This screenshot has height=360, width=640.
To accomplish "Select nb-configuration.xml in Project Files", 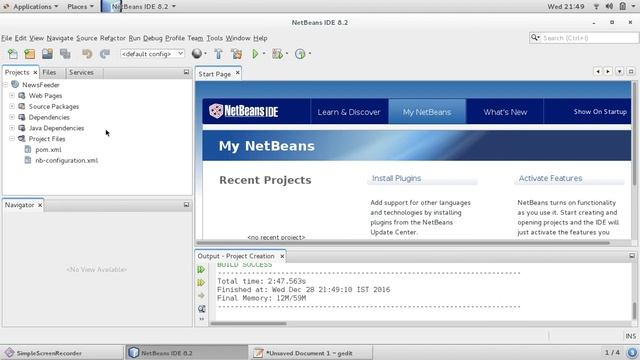I will point(67,160).
